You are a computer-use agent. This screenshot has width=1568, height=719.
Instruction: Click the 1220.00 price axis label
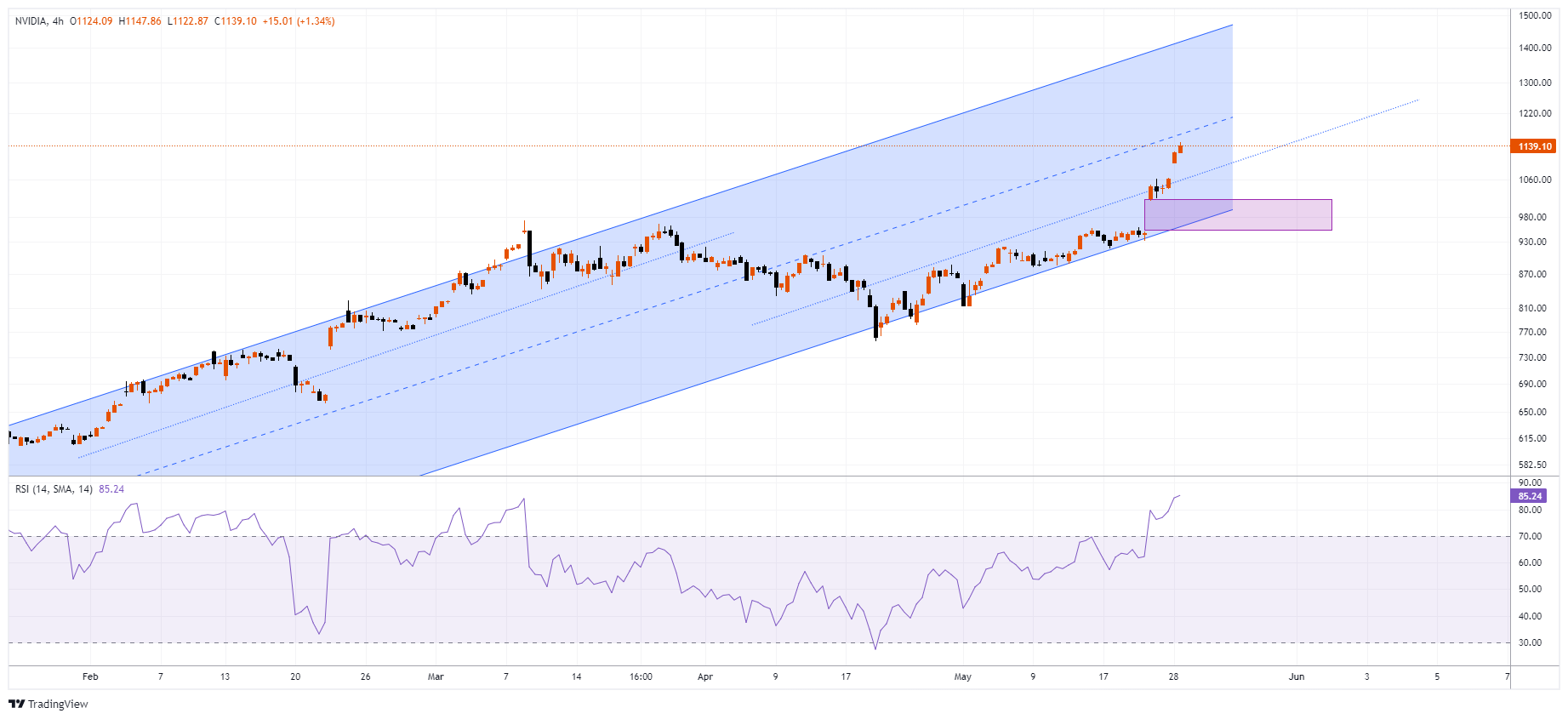pyautogui.click(x=1535, y=113)
